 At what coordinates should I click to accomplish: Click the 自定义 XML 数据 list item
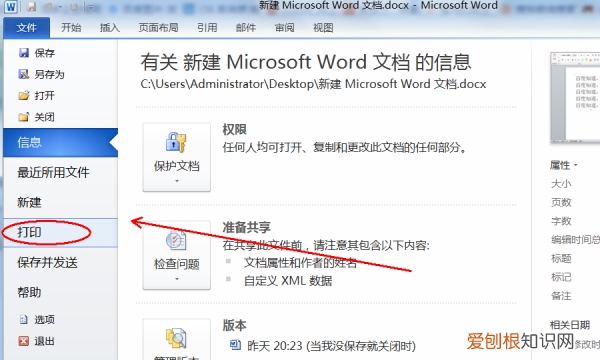(x=288, y=281)
